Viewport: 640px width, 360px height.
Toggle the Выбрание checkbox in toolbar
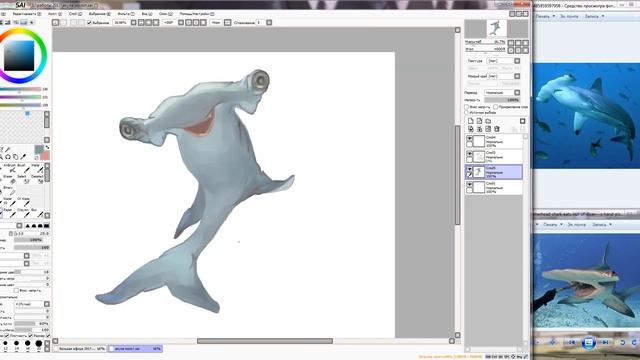(89, 23)
